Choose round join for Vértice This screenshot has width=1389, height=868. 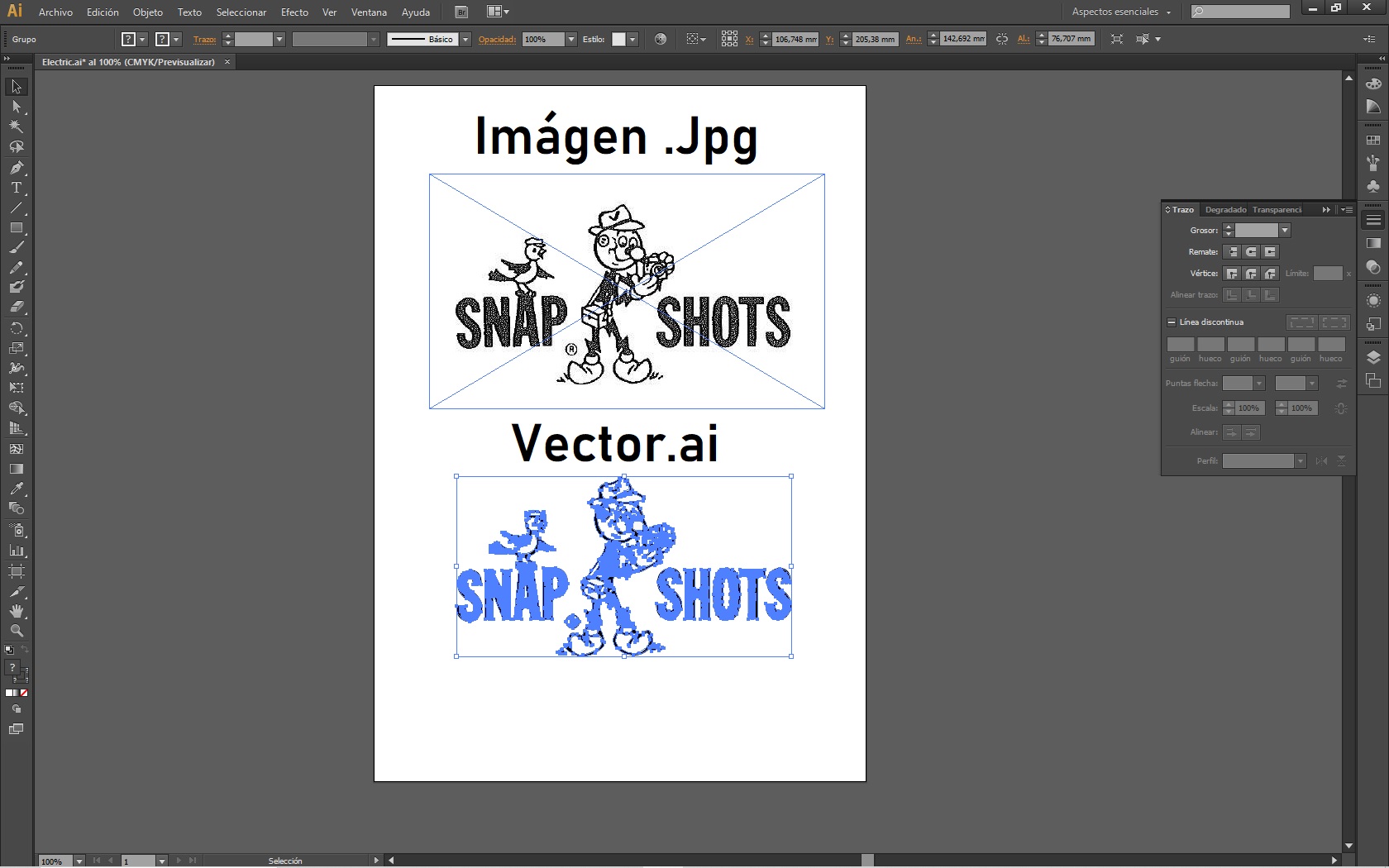(x=1251, y=274)
